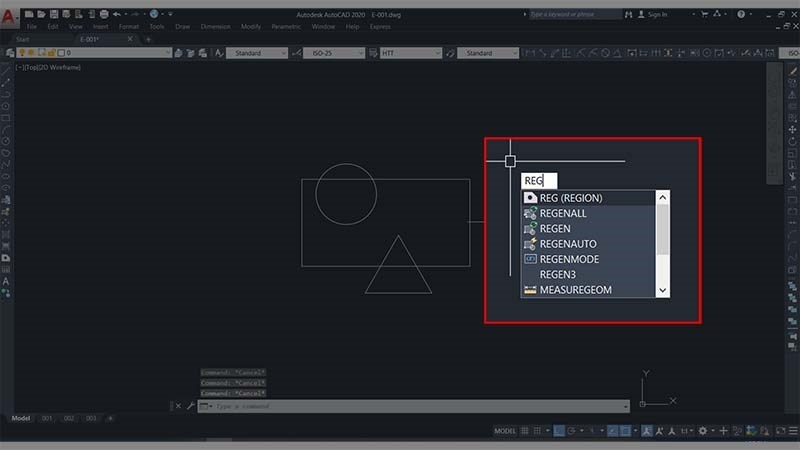Open the Draw menu
The width and height of the screenshot is (800, 450).
(x=182, y=27)
